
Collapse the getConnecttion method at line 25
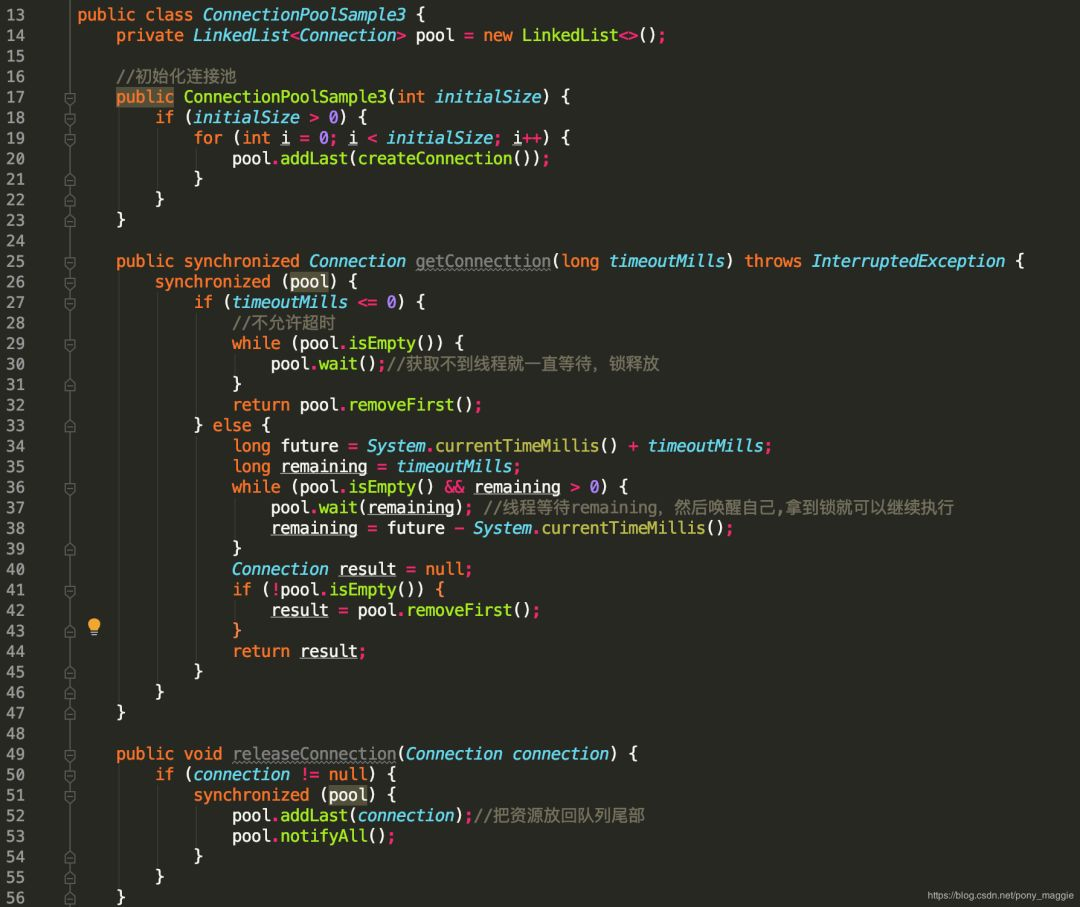pyautogui.click(x=70, y=261)
